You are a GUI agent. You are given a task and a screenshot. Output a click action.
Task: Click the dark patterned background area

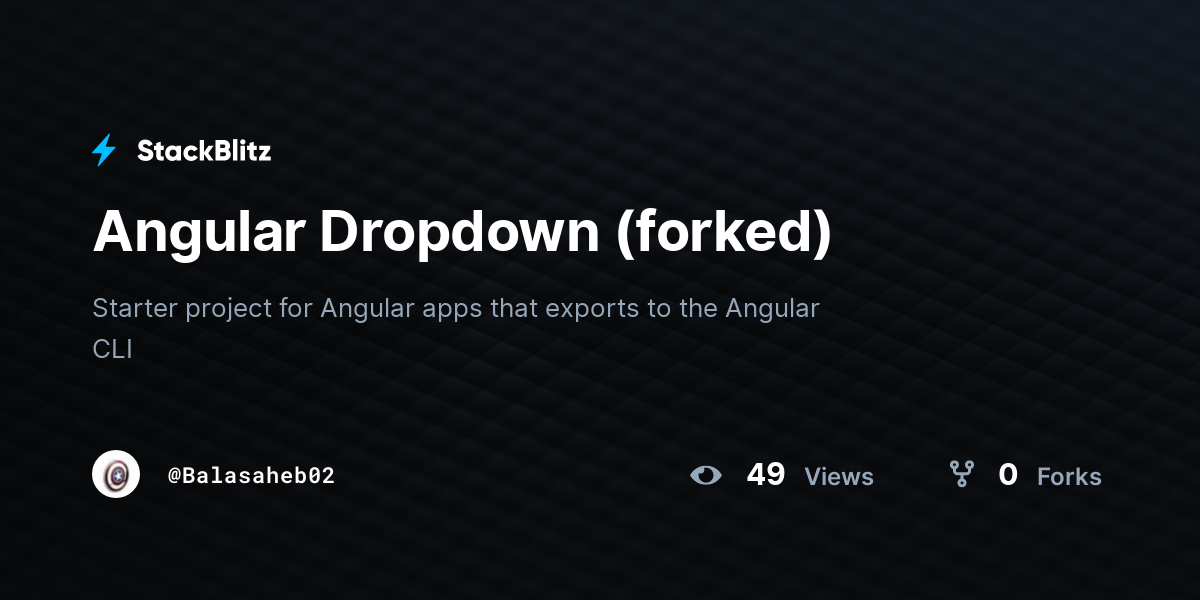pyautogui.click(x=1000, y=200)
